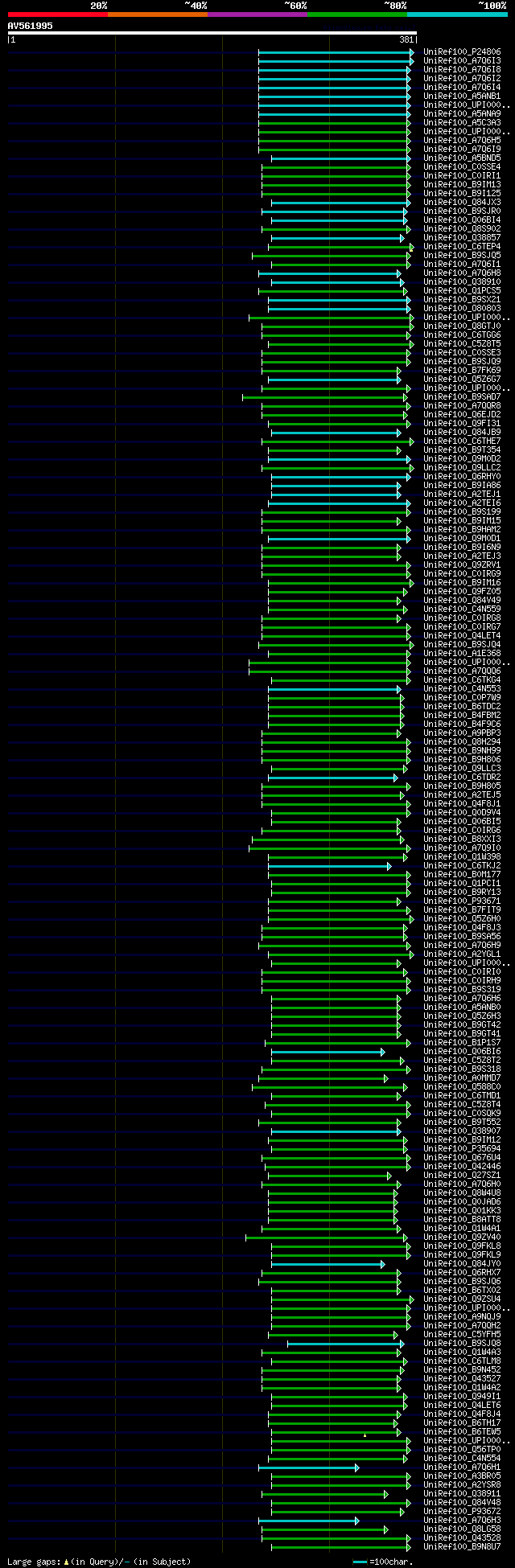The height and width of the screenshot is (1568, 515).
Task: Select UniRef100_Q06BI4 label
Action: pyautogui.click(x=462, y=220)
